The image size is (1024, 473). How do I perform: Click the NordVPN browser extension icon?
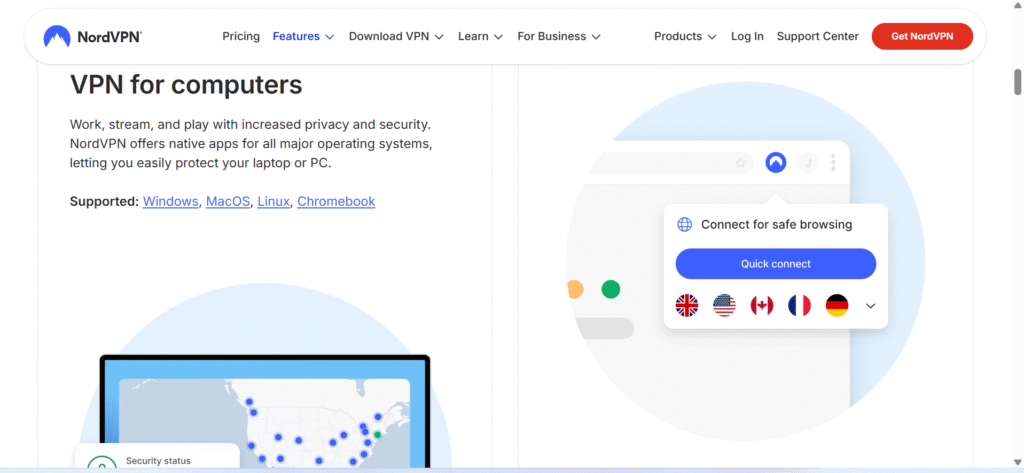pos(775,162)
